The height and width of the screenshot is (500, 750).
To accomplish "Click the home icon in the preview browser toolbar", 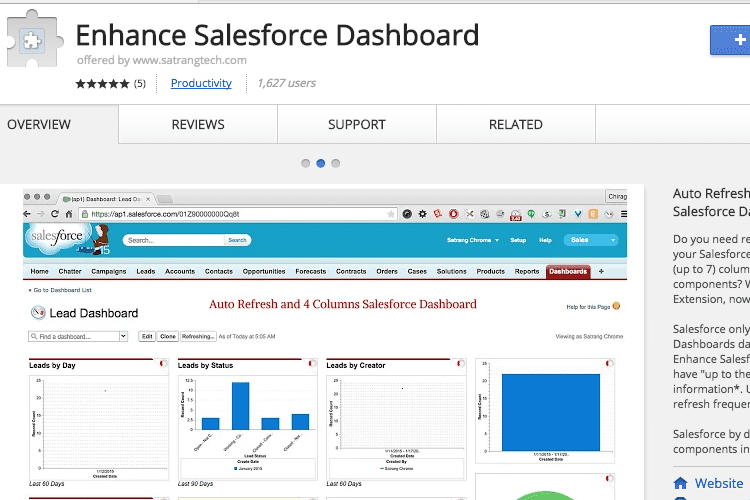I will (69, 214).
